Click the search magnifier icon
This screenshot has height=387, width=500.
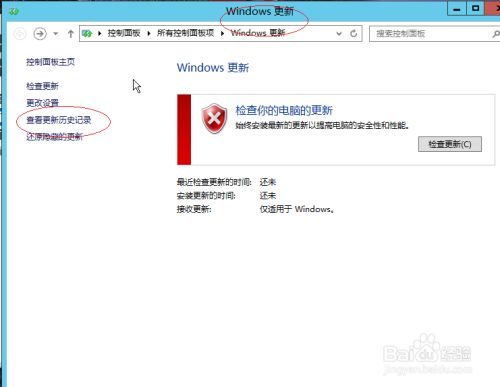(496, 34)
